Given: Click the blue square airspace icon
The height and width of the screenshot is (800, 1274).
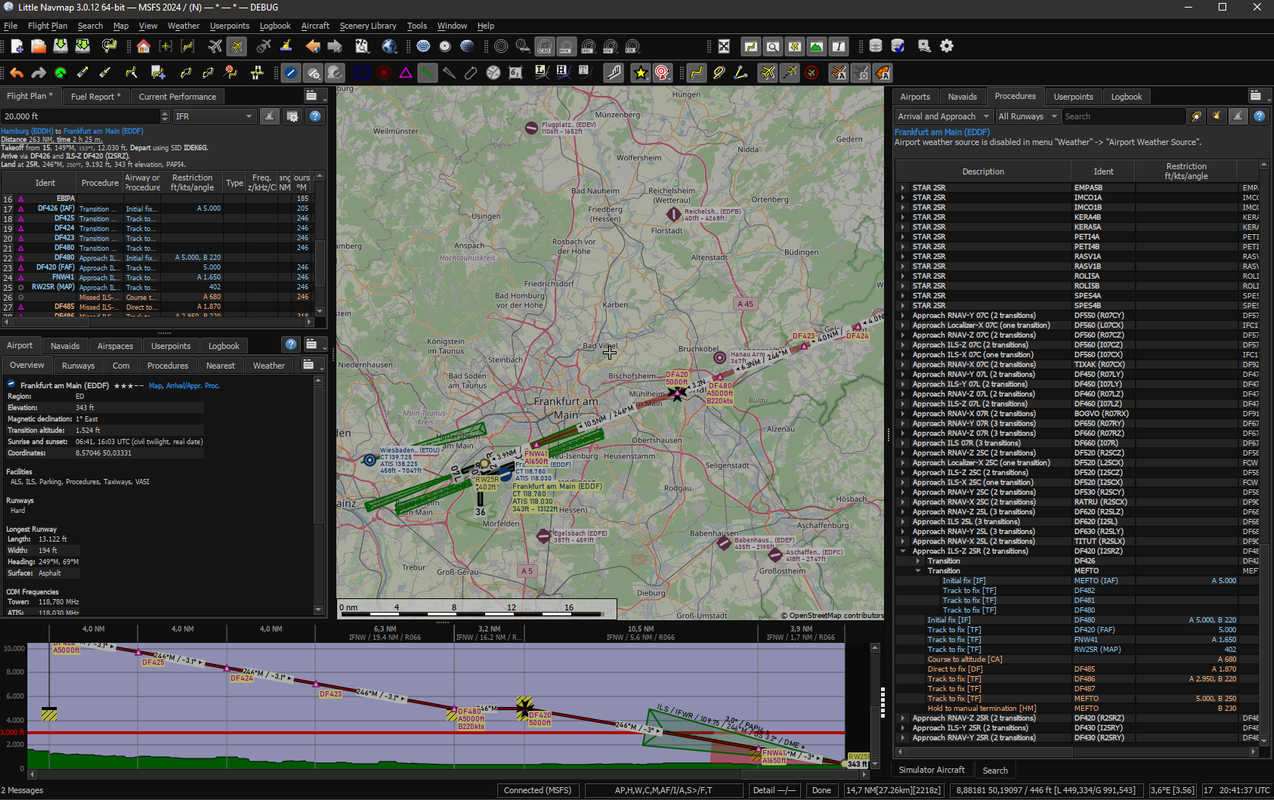Looking at the screenshot, I should point(361,72).
